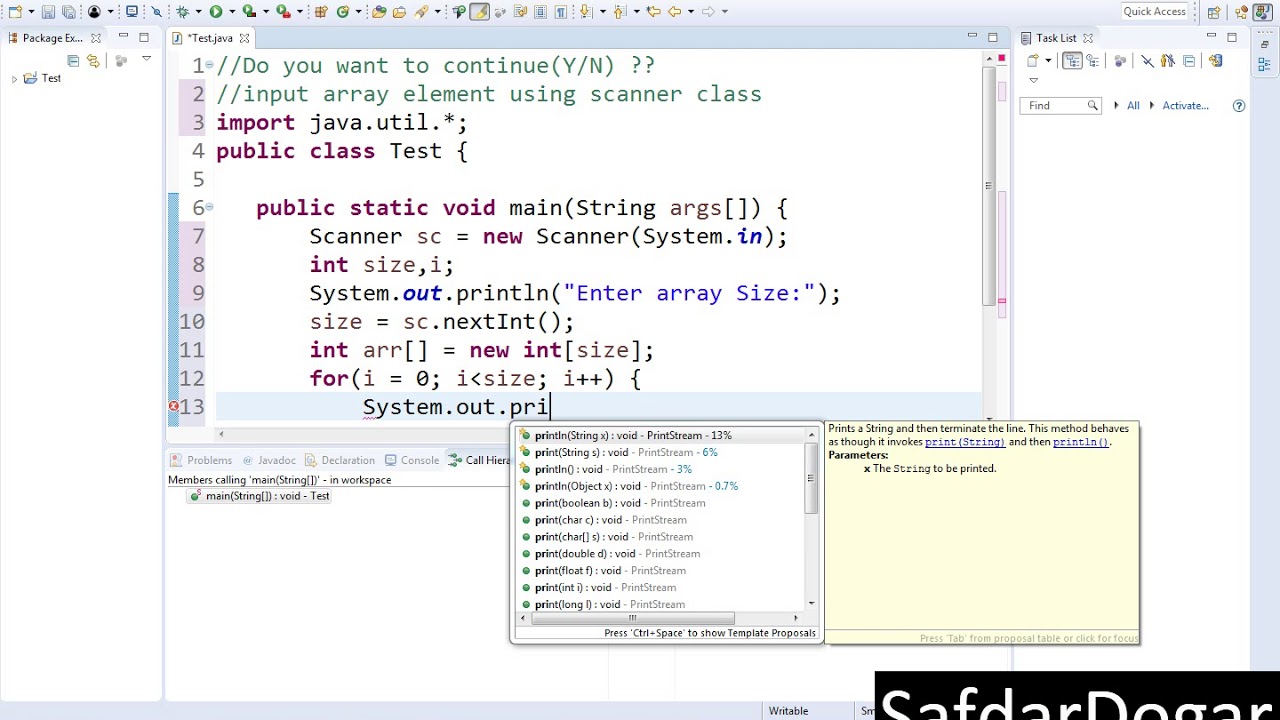
Task: Toggle Scheduled presentation in Task List
Action: point(1092,61)
